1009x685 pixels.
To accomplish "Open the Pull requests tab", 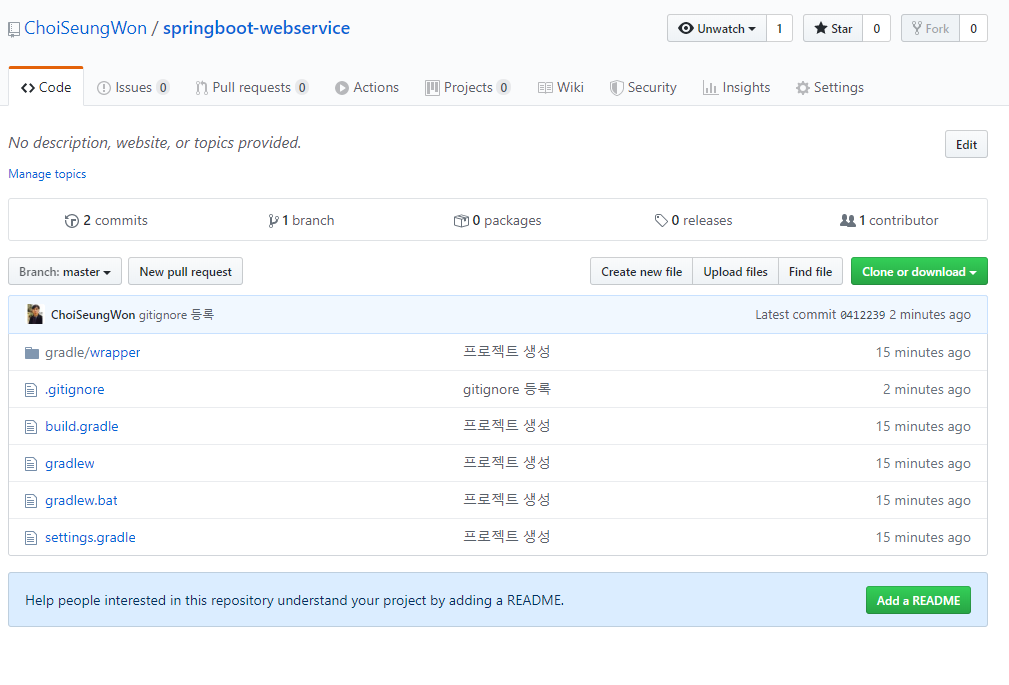I will click(252, 88).
